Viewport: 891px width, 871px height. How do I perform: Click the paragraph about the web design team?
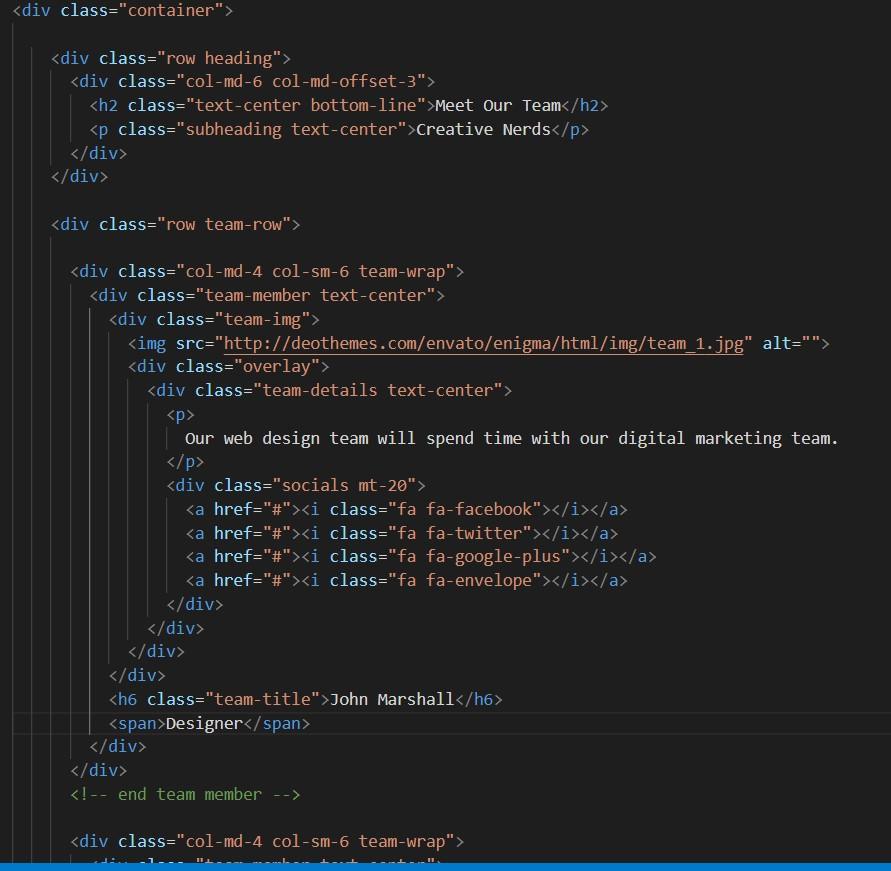coord(510,438)
